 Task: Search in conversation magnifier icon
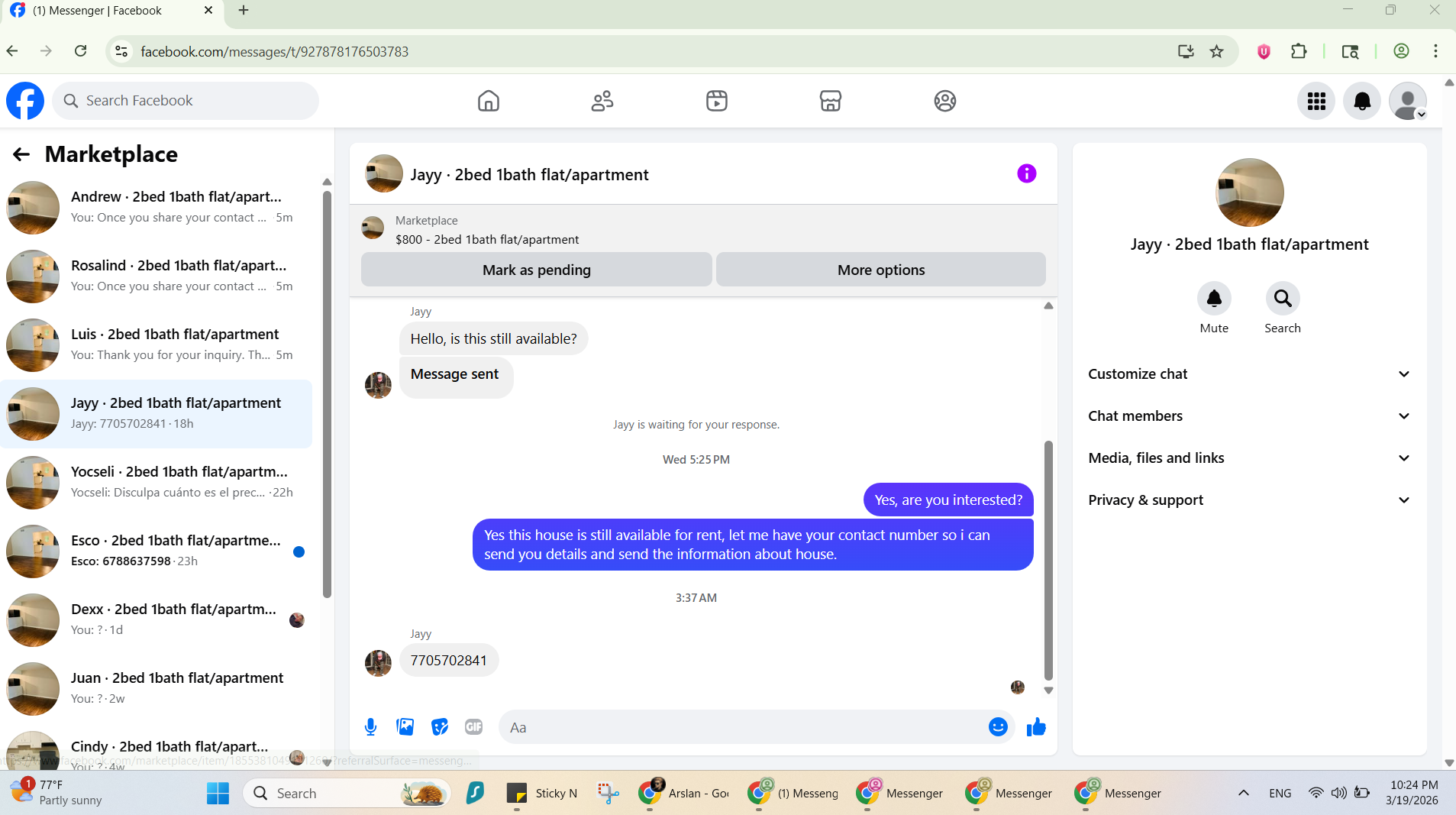pos(1283,299)
